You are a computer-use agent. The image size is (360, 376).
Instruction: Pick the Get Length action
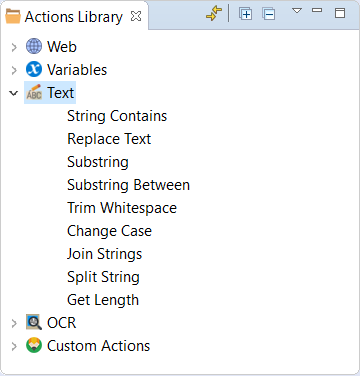tap(103, 300)
